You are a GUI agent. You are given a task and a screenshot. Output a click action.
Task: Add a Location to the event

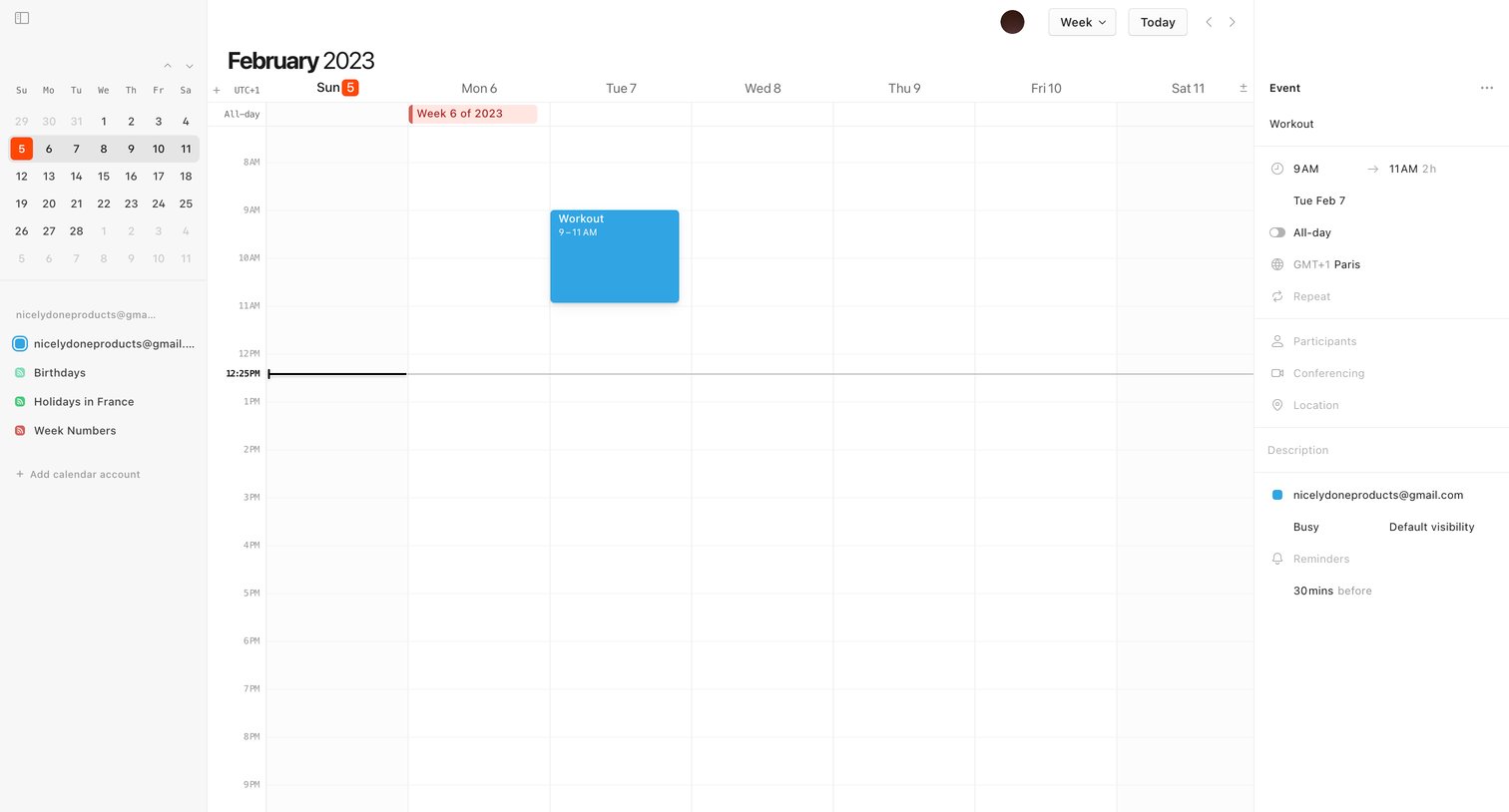(x=1316, y=405)
